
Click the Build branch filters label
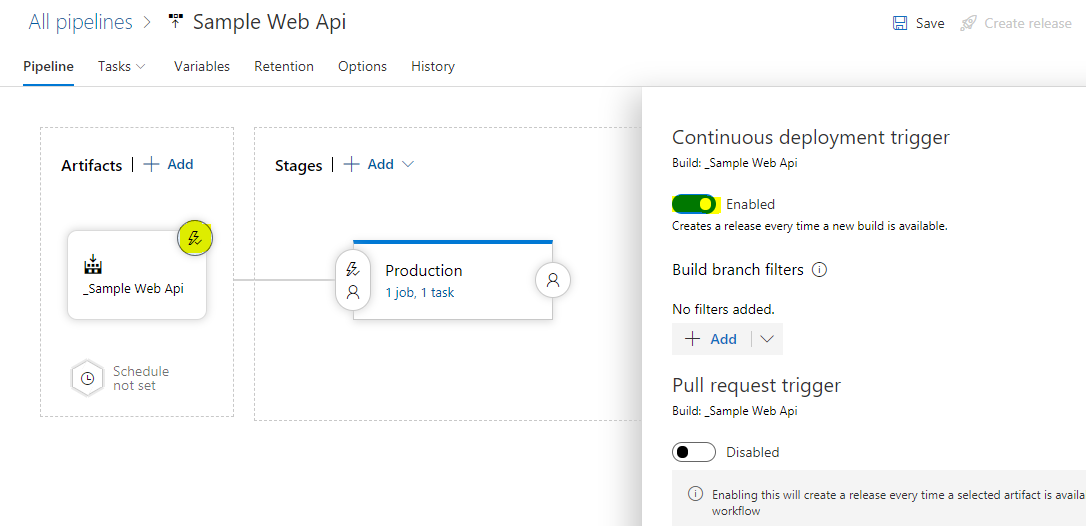[738, 270]
